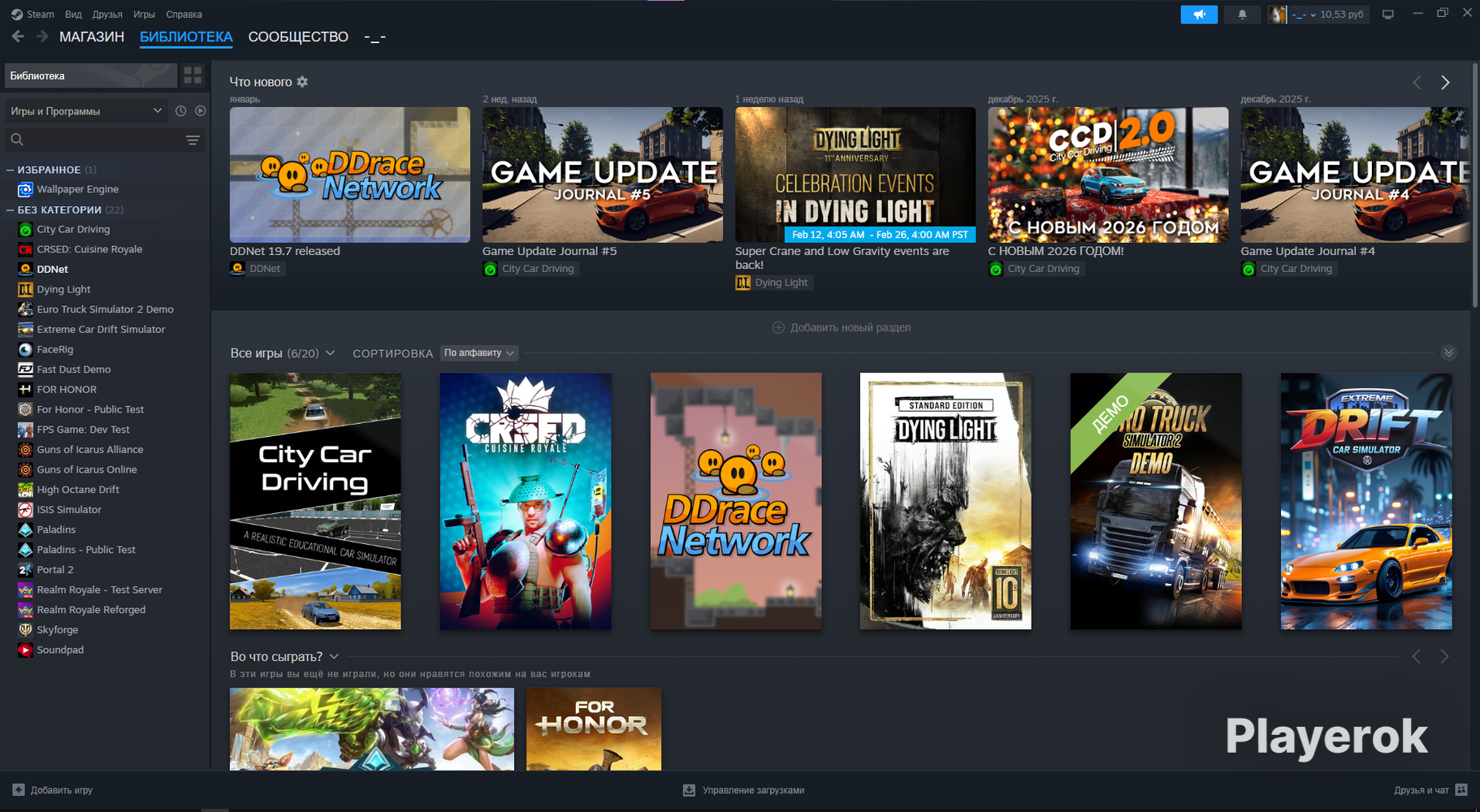The width and height of the screenshot is (1480, 812).
Task: Show next Во что сыграть suggestions arrow
Action: (x=1444, y=656)
